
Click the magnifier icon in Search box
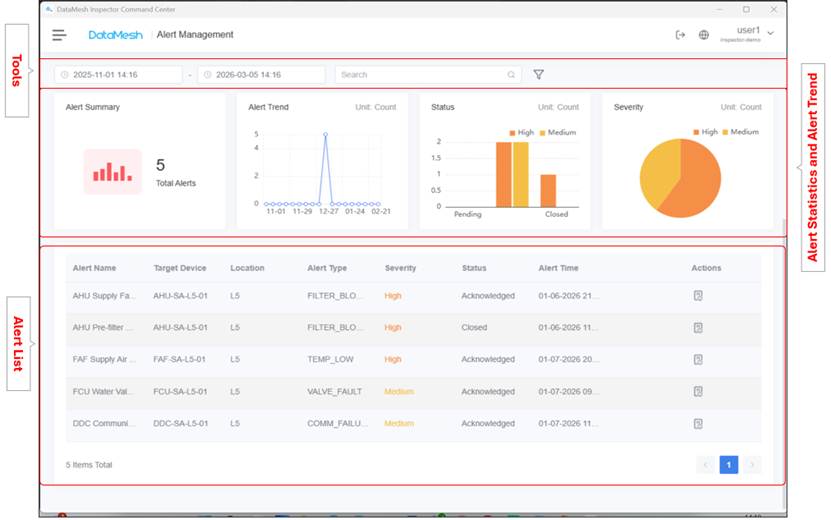pyautogui.click(x=511, y=75)
